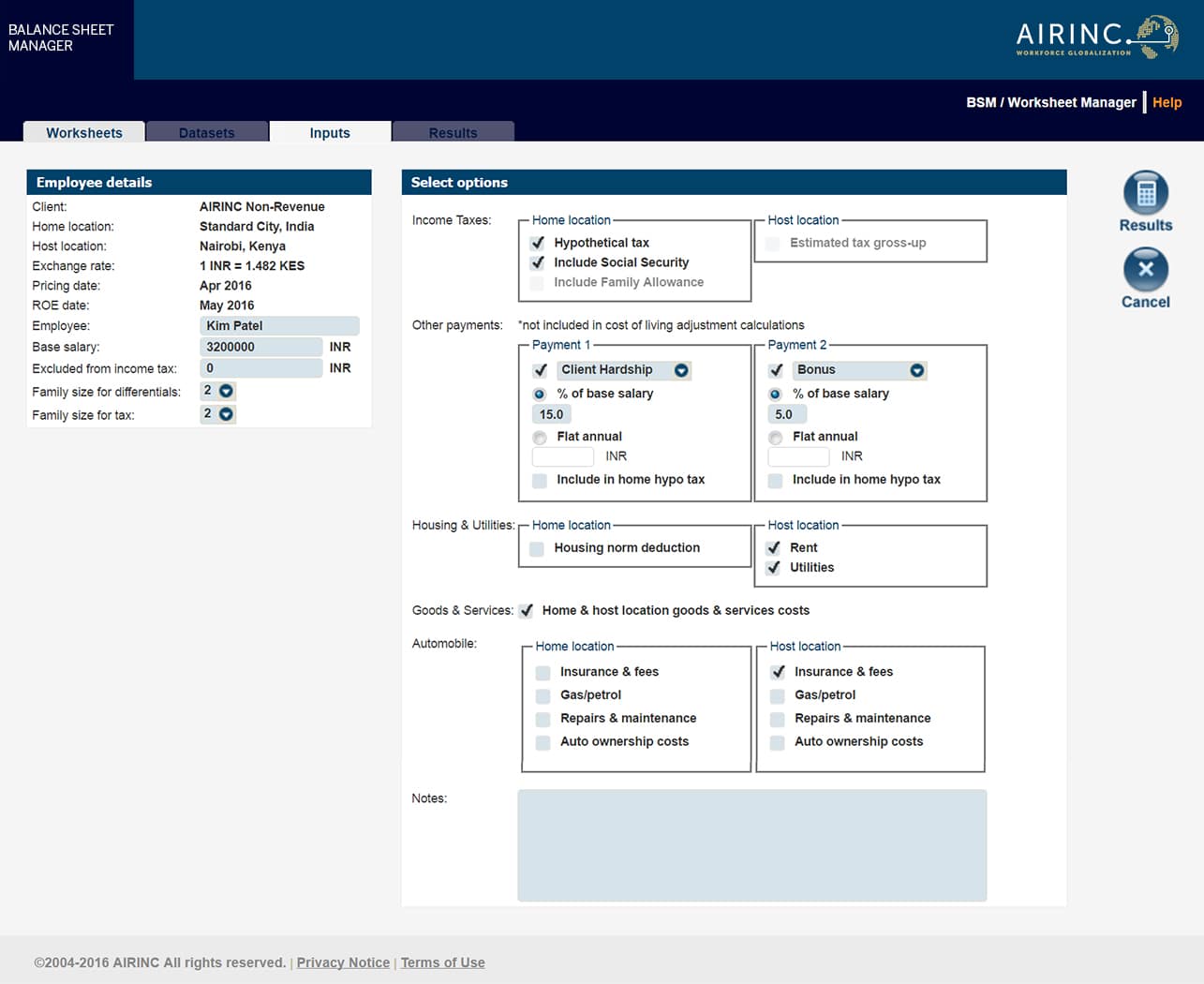The width and height of the screenshot is (1204, 984).
Task: Check Payment 1 Include in home hypo tax
Action: coord(540,481)
